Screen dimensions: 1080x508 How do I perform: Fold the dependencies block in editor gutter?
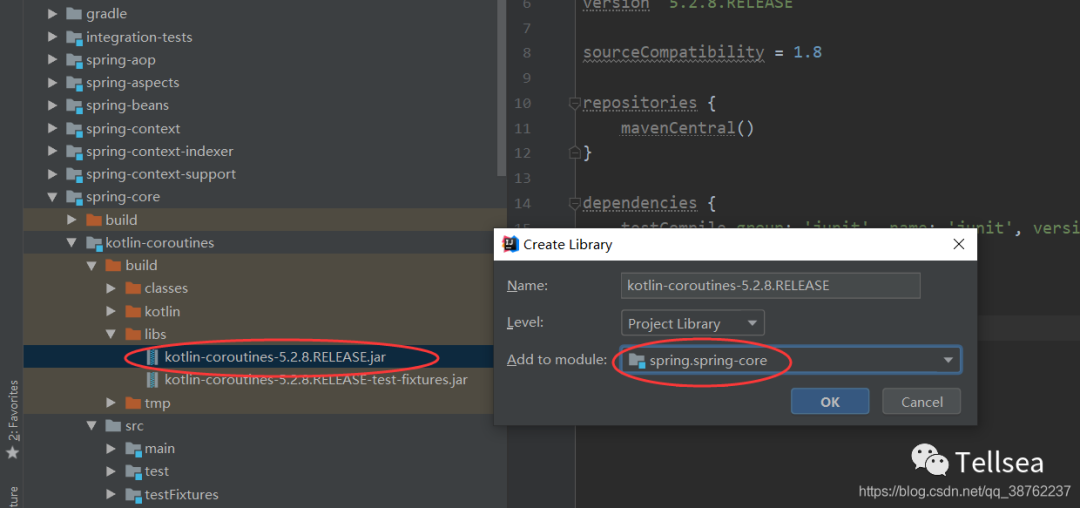click(x=573, y=203)
